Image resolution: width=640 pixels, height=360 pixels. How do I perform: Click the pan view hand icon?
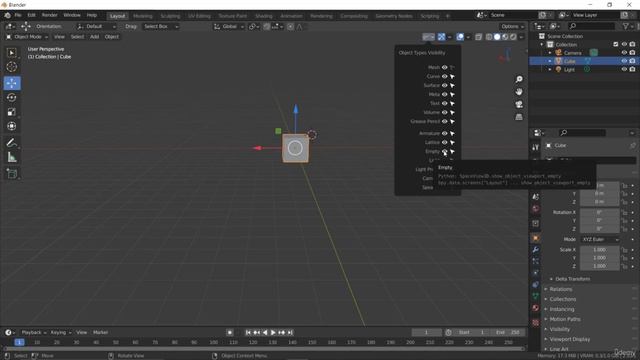(519, 92)
